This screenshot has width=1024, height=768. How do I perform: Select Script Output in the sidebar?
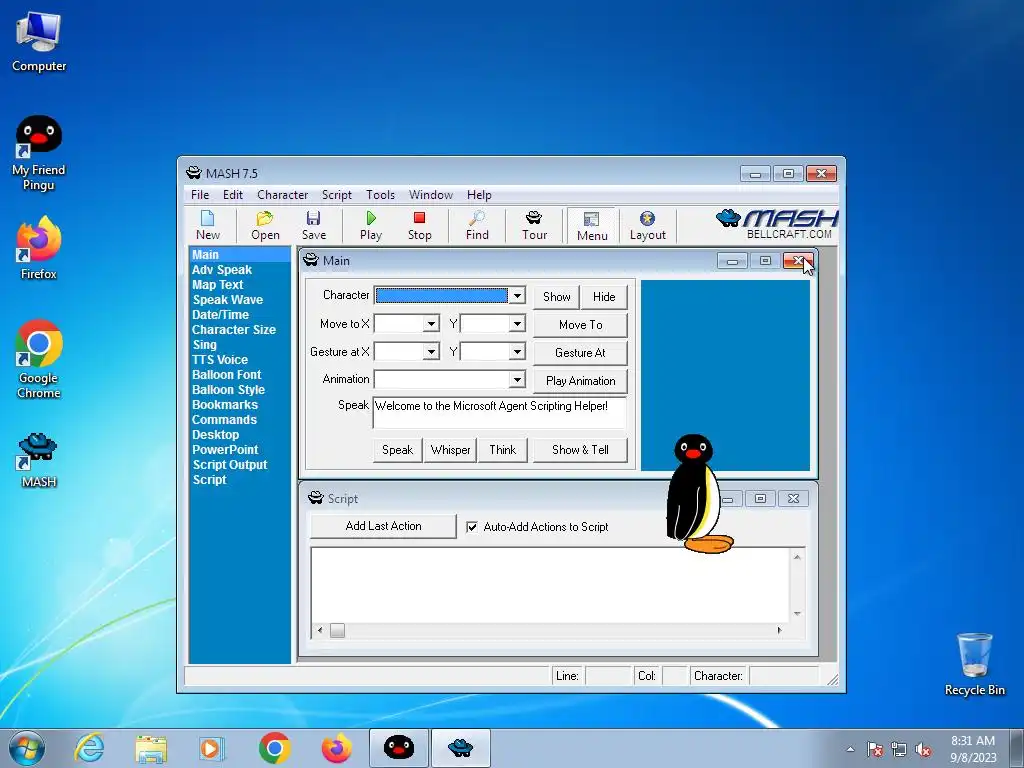229,465
